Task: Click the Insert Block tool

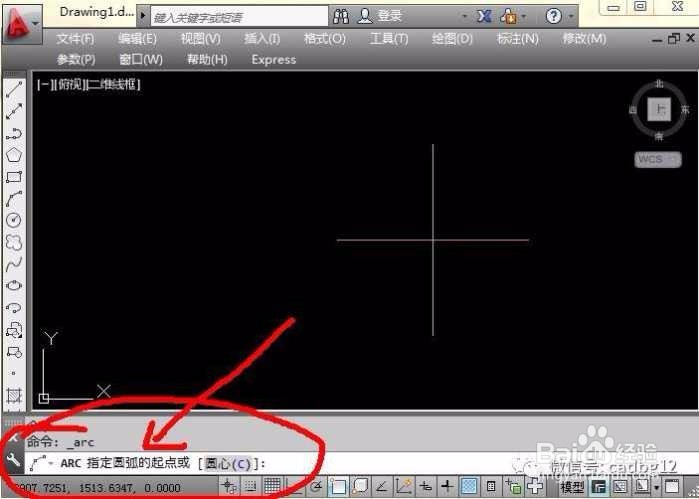Action: click(13, 330)
